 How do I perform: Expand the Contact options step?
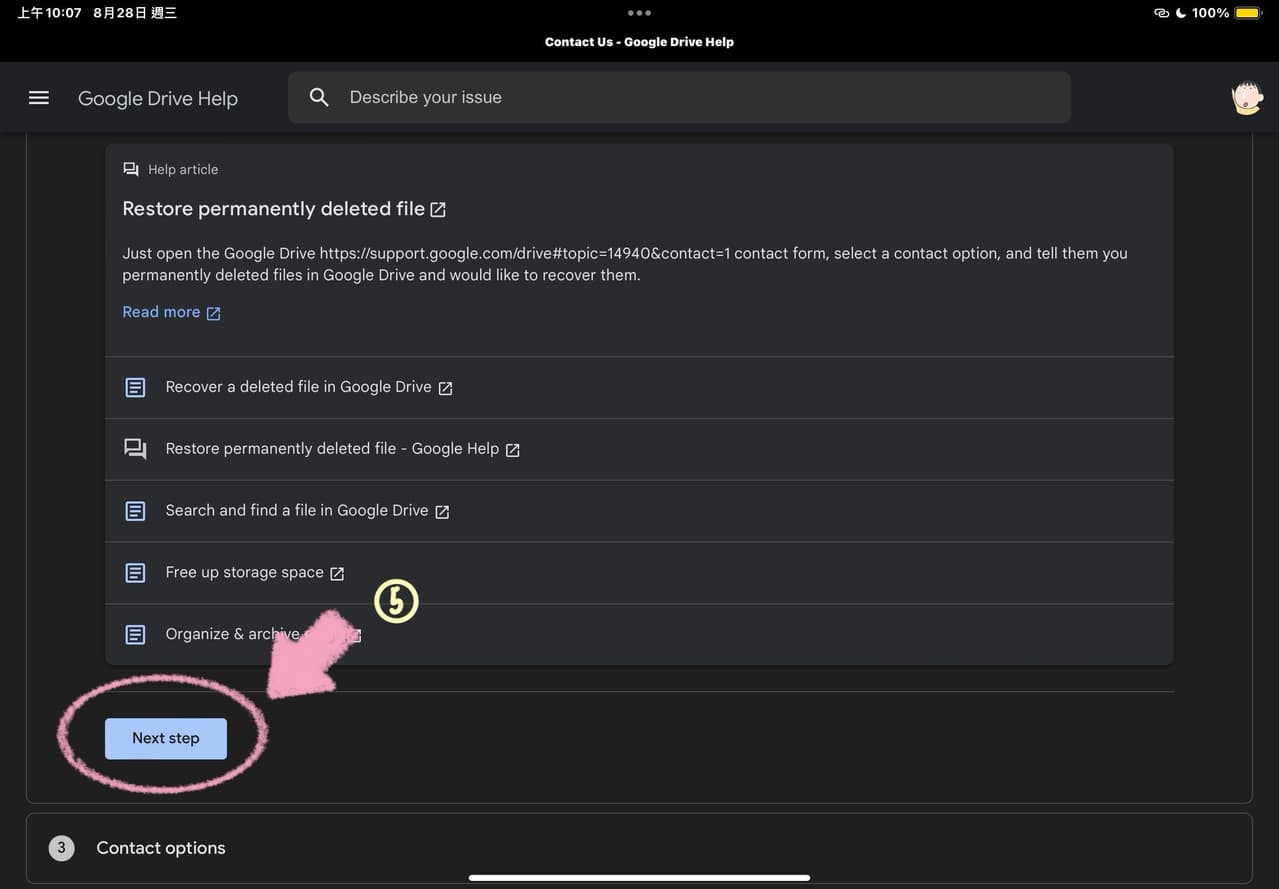(x=639, y=848)
